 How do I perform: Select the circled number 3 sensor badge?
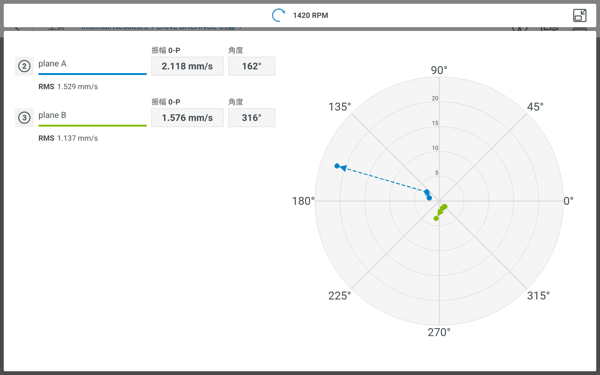(24, 118)
